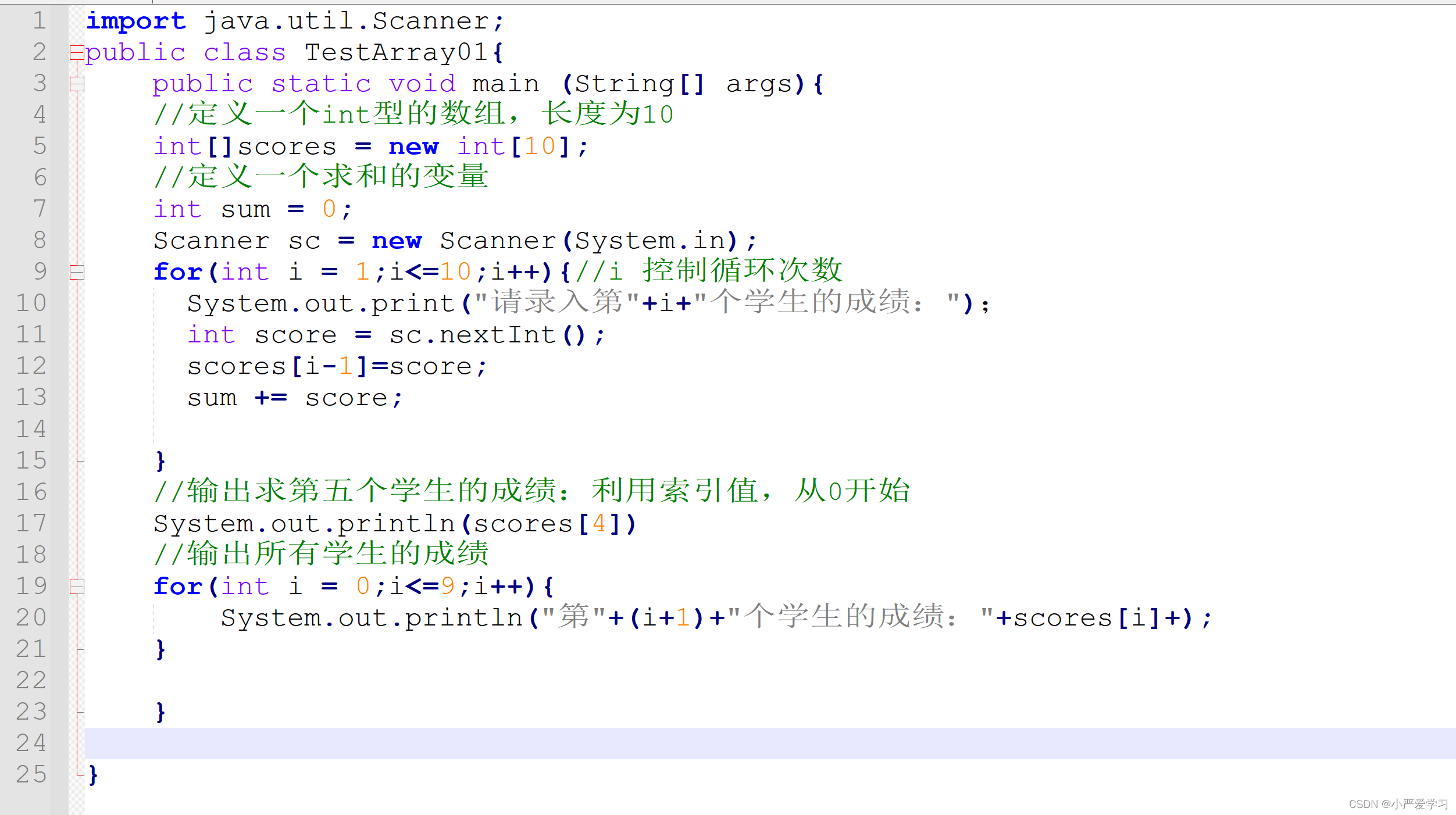Click line number 10 in gutter

[x=31, y=303]
